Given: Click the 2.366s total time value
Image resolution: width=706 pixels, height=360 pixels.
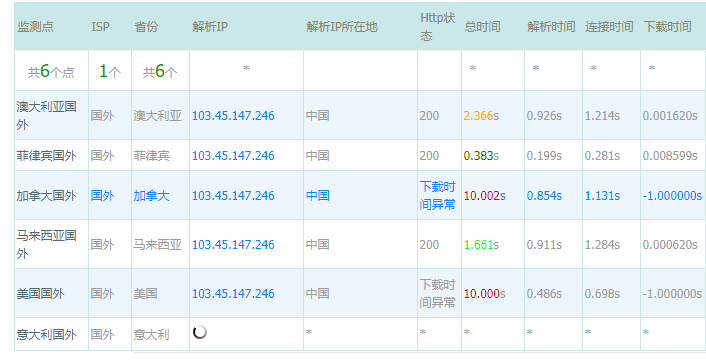Looking at the screenshot, I should [481, 116].
